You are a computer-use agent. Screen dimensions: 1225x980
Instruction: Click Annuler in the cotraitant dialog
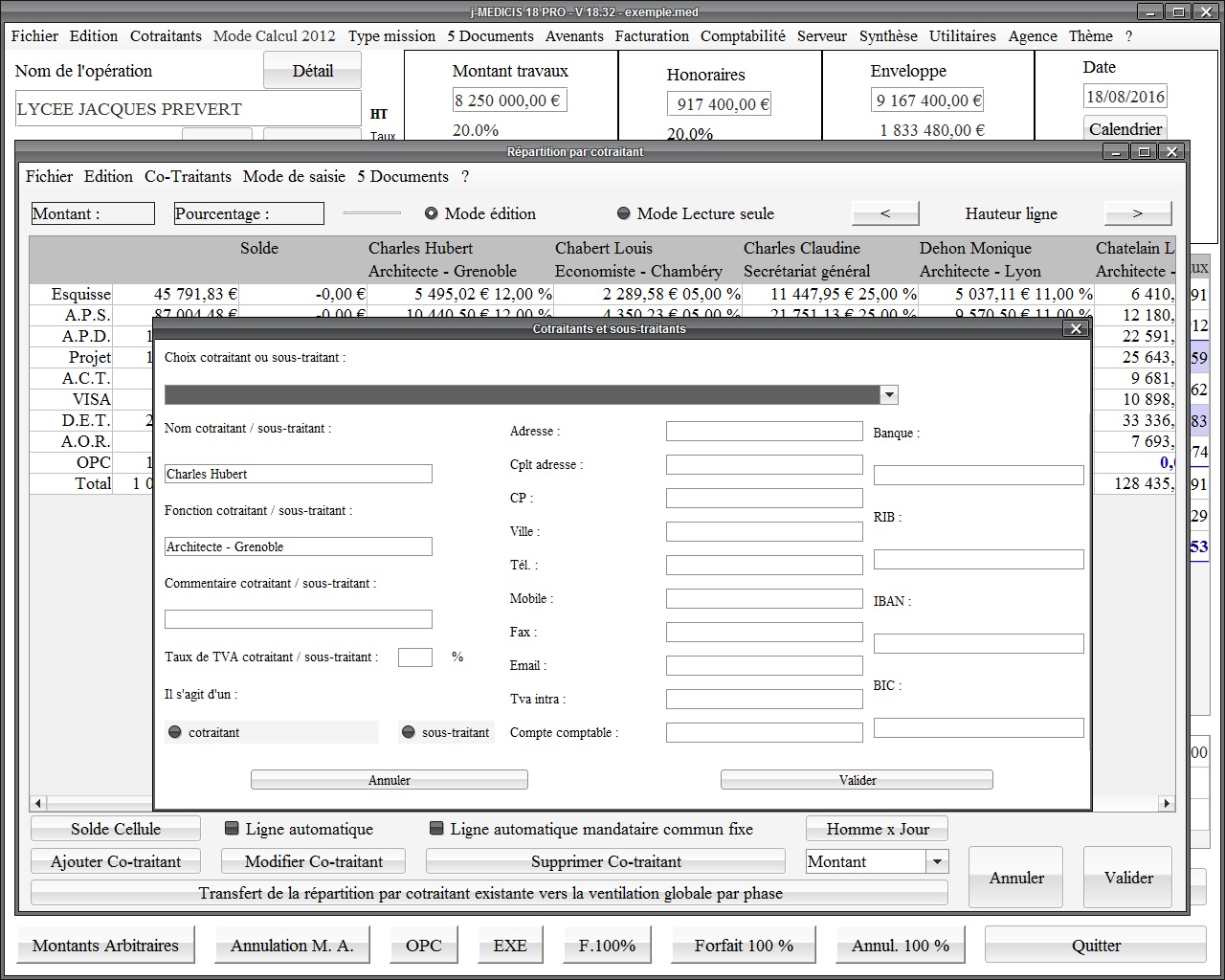click(390, 780)
